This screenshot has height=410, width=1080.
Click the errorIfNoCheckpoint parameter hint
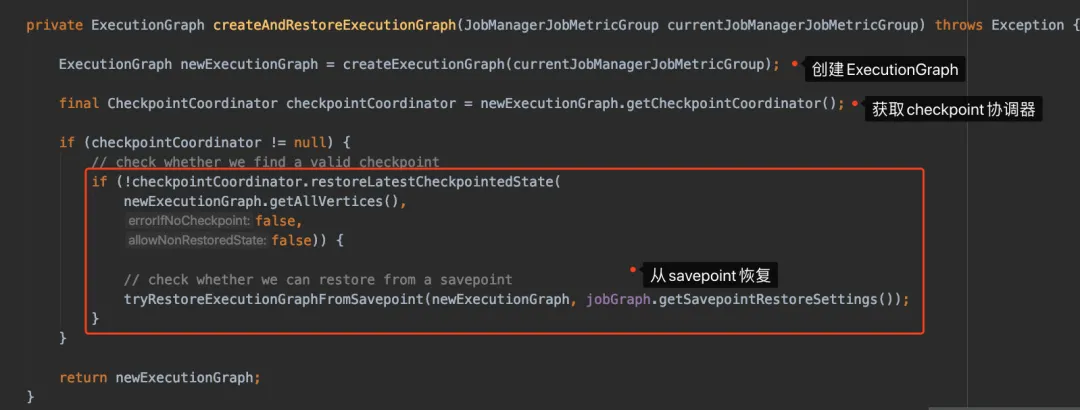coord(189,221)
